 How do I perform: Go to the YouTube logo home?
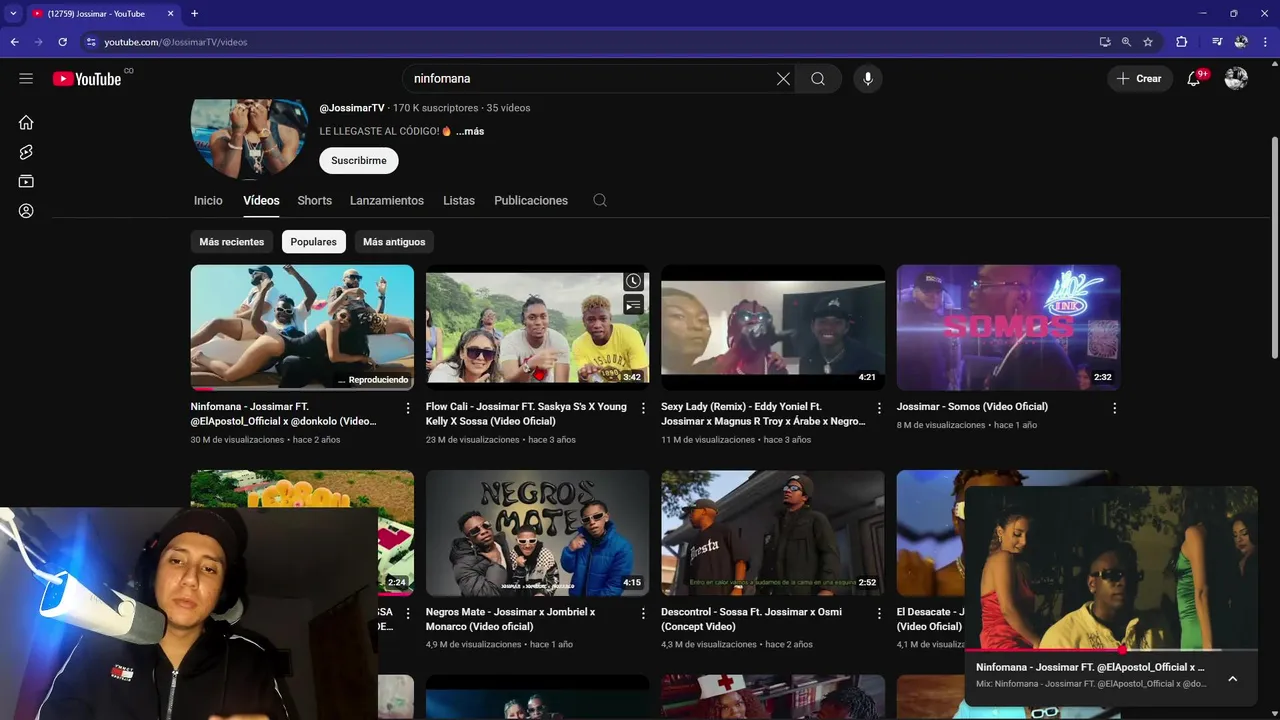87,78
